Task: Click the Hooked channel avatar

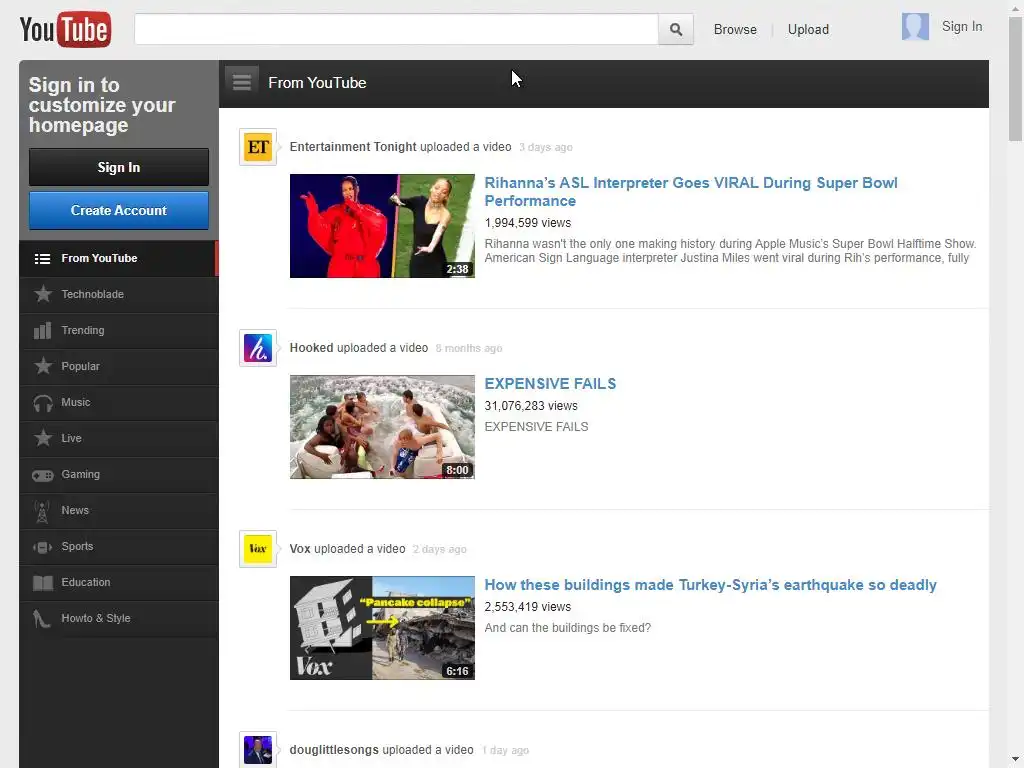Action: 258,348
